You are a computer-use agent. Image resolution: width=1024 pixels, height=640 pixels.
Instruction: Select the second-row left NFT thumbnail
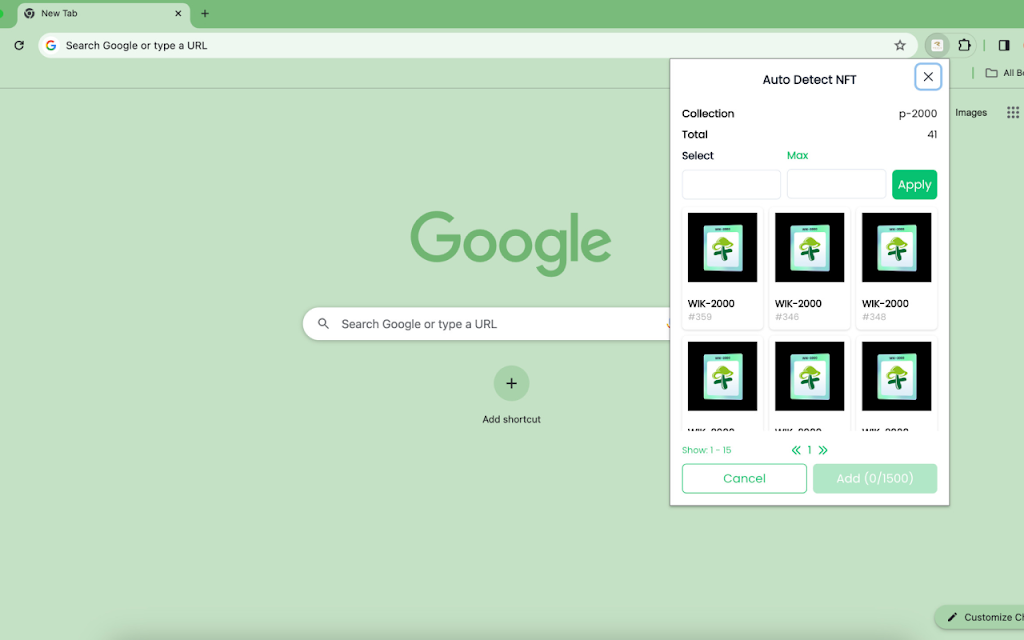coord(722,376)
